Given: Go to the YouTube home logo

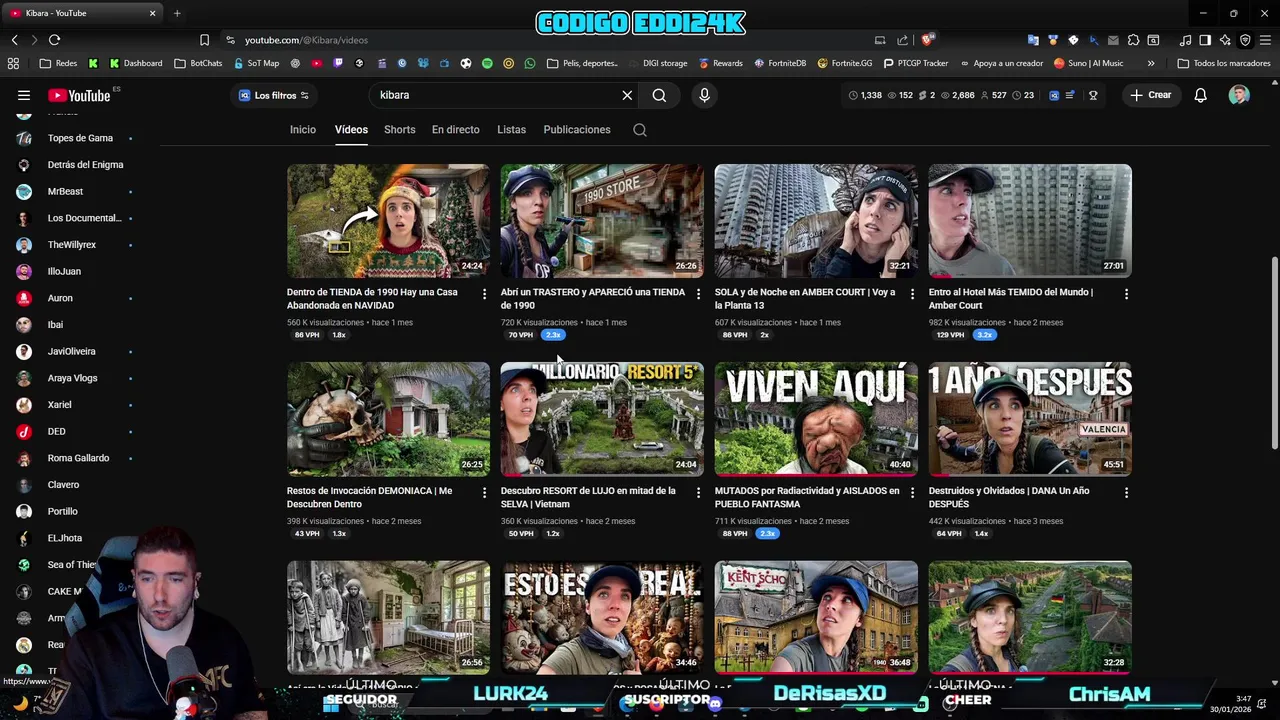Looking at the screenshot, I should point(80,95).
